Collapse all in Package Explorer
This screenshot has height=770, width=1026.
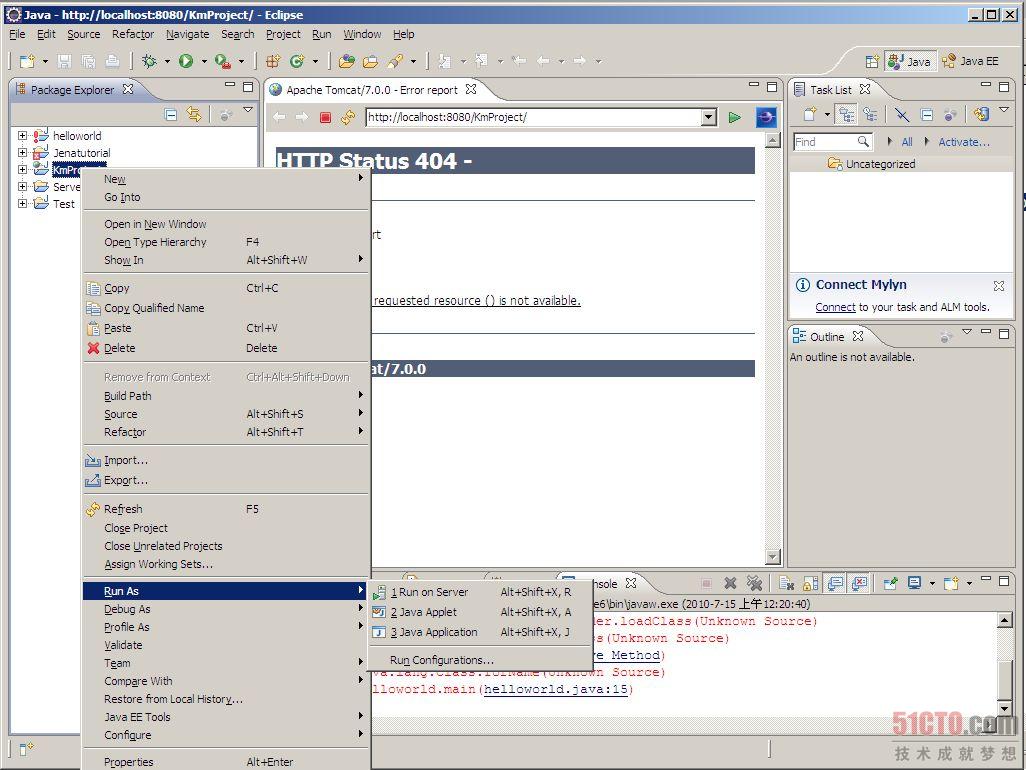coord(171,115)
